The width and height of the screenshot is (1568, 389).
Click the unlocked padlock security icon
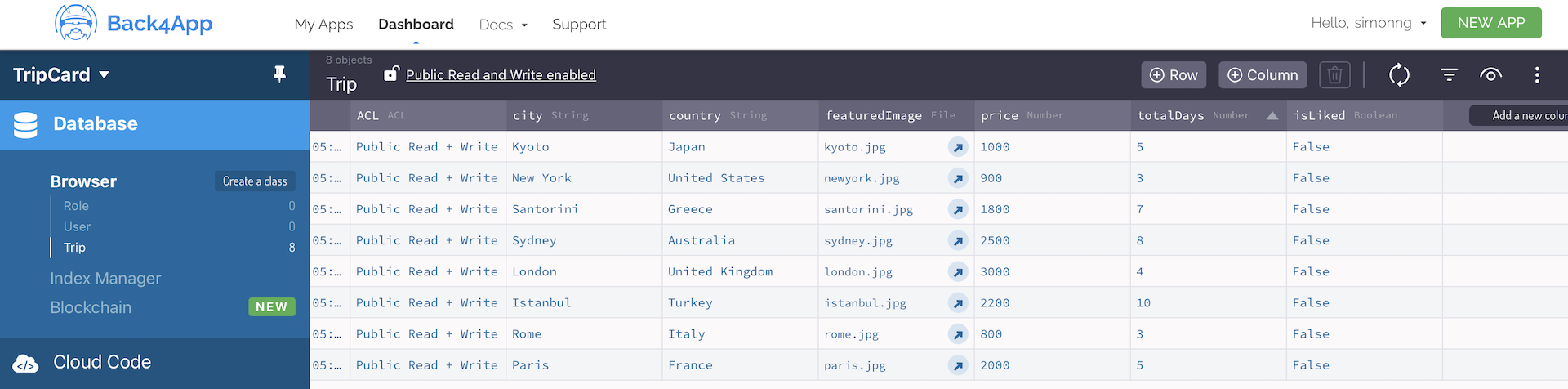point(391,74)
